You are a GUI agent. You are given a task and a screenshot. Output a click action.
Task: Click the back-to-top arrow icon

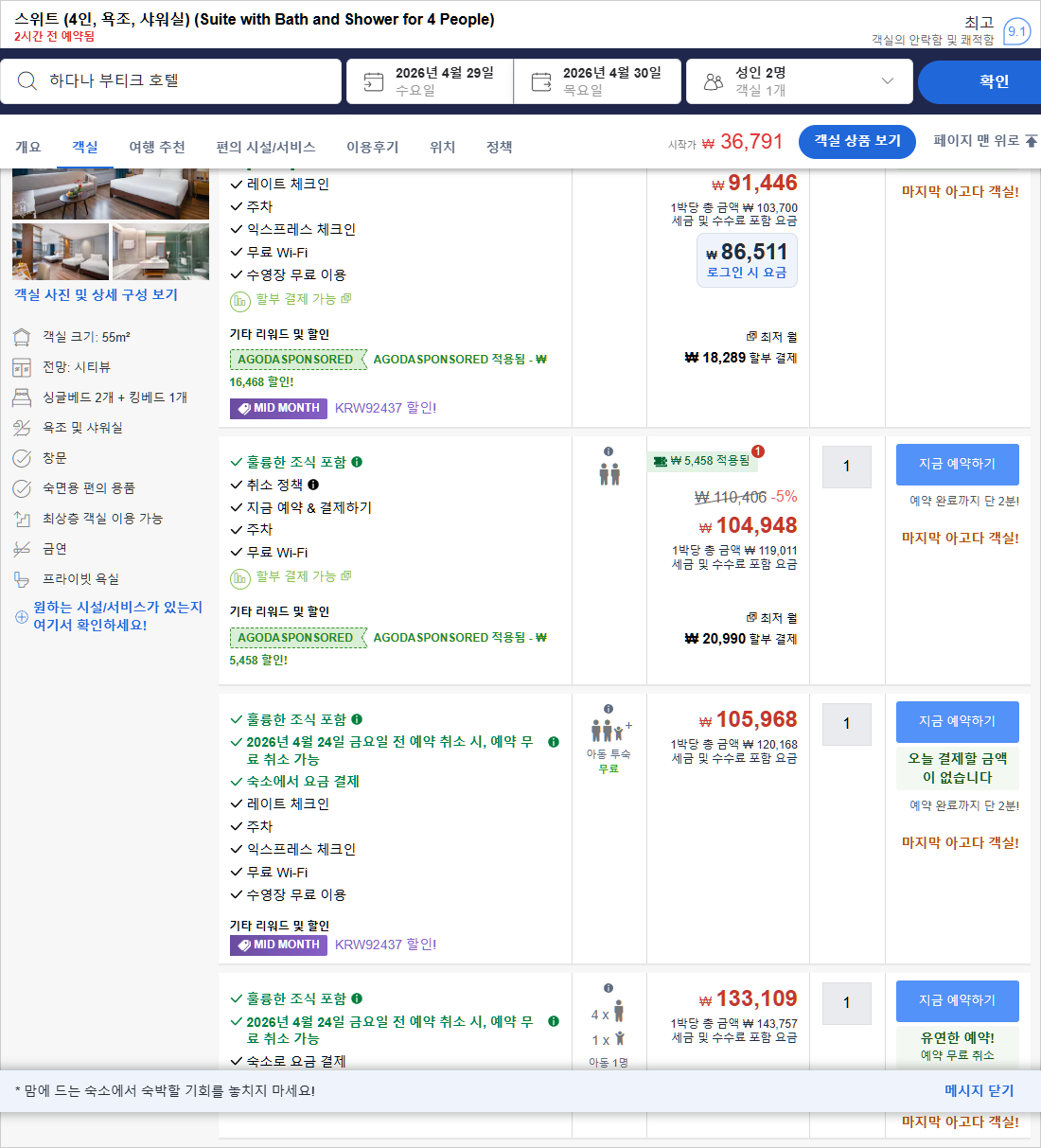pyautogui.click(x=1032, y=141)
